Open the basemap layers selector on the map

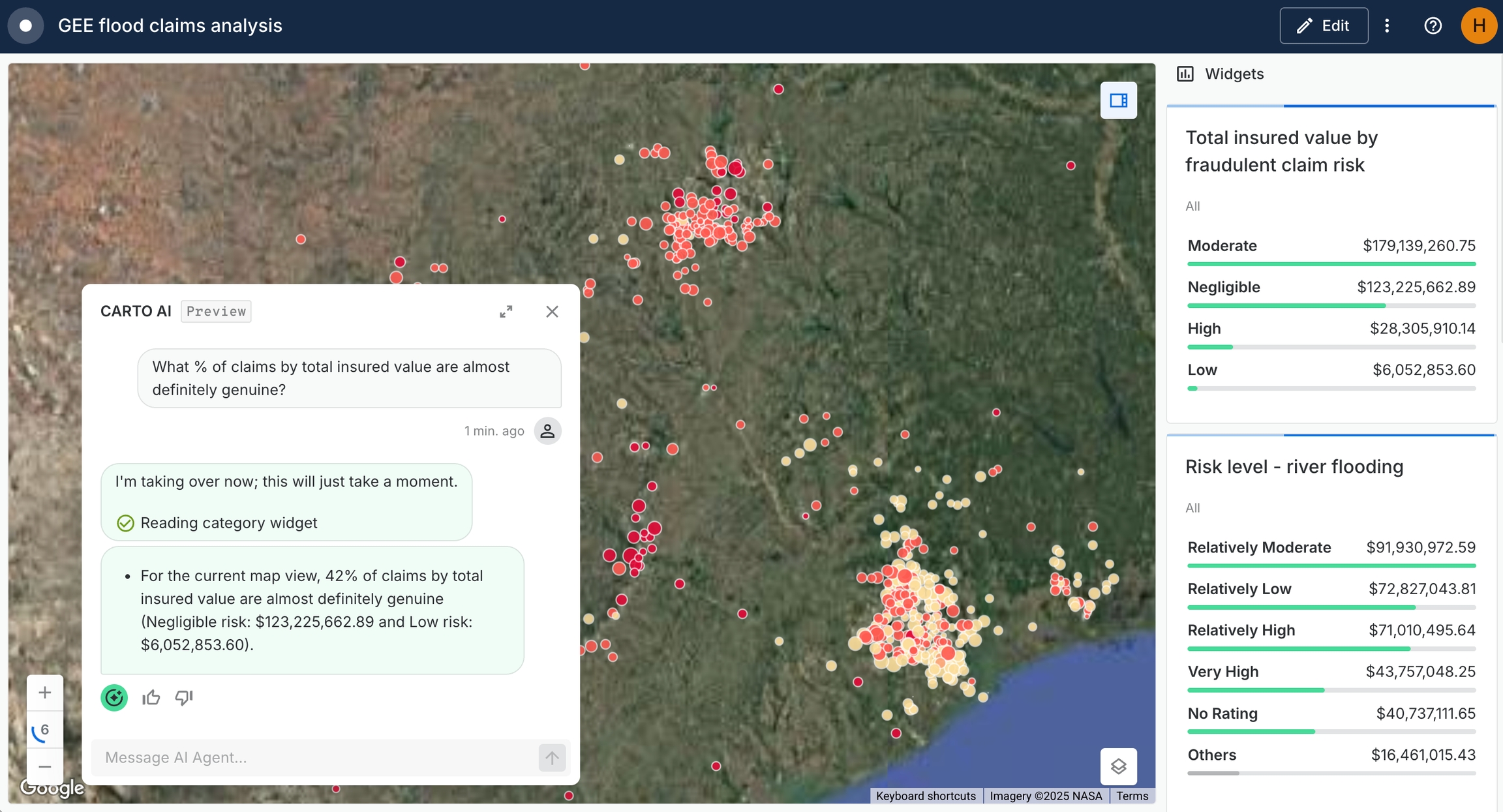[1118, 767]
